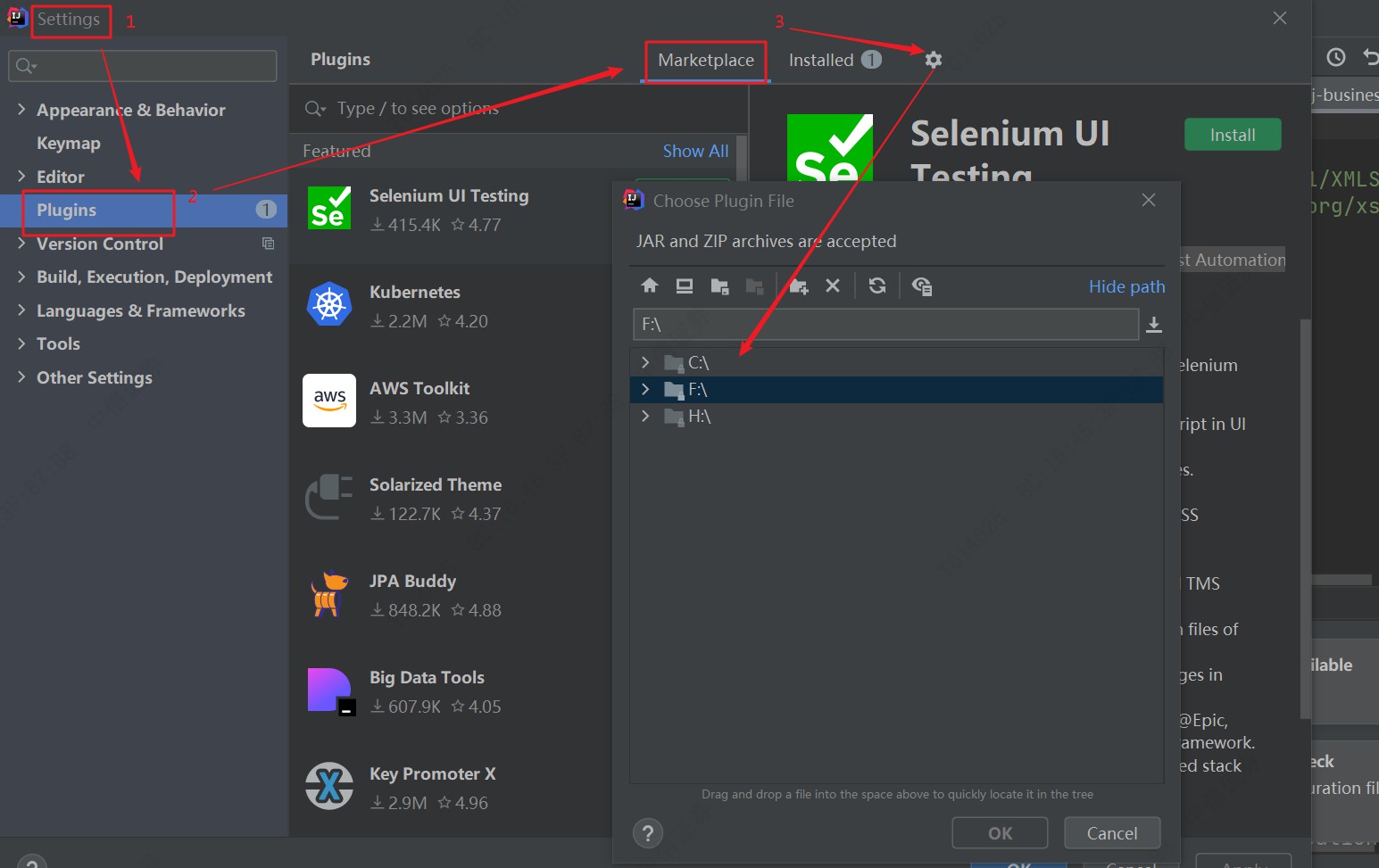Confirm with OK in file chooser

pos(1000,833)
